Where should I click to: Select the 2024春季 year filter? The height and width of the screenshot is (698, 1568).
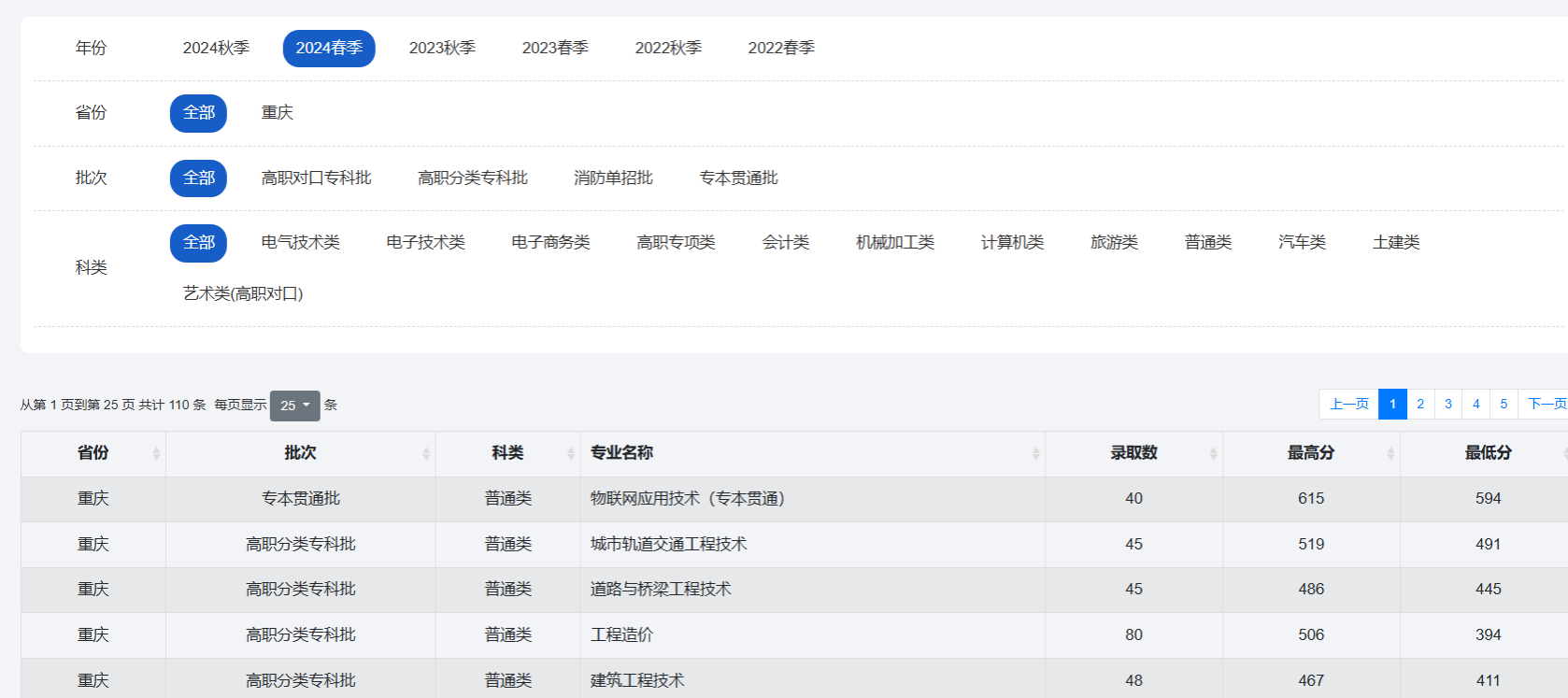(x=329, y=48)
